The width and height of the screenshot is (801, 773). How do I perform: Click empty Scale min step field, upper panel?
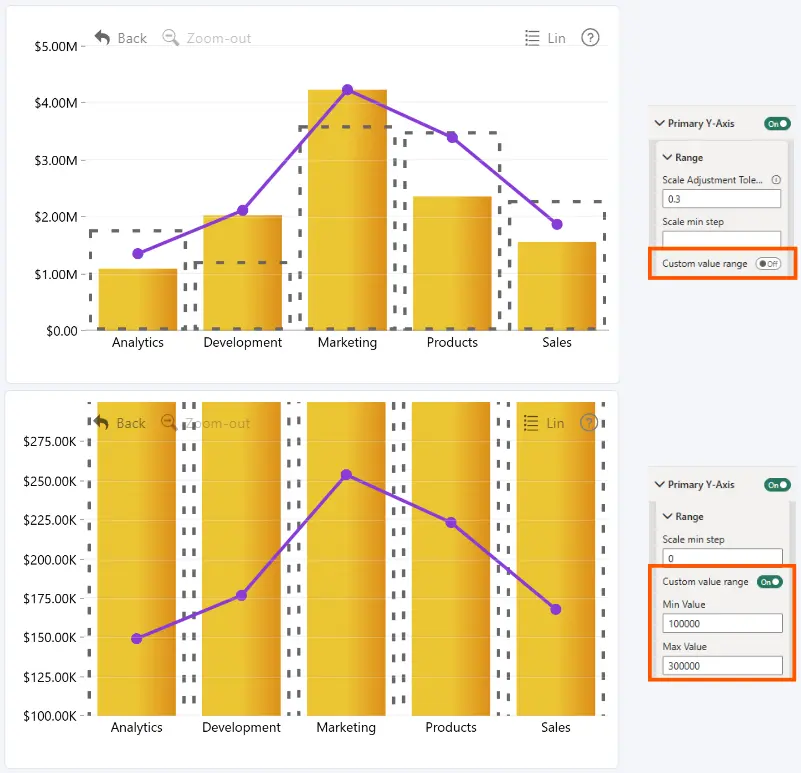click(x=721, y=239)
